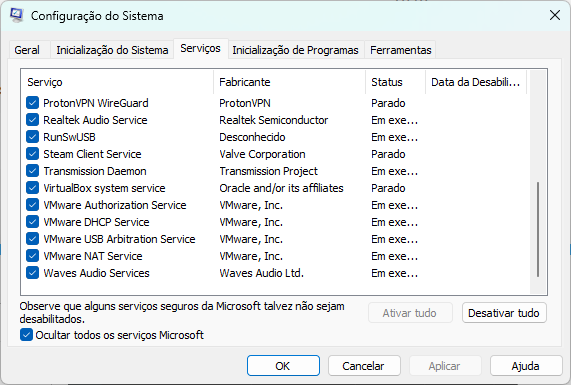Uncheck VMware DHCP Service checkbox
Image resolution: width=571 pixels, height=385 pixels.
(32, 222)
